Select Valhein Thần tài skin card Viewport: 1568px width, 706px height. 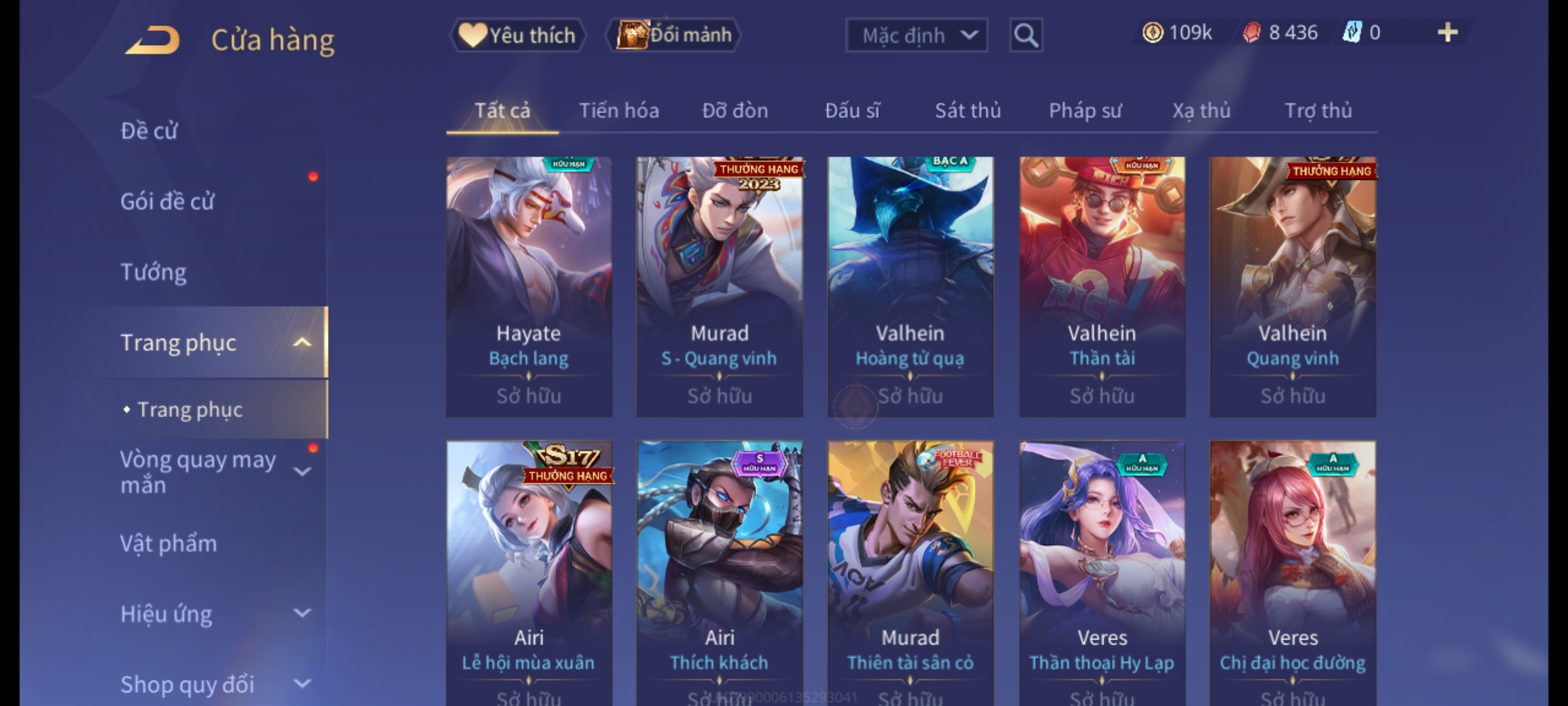coord(1102,286)
